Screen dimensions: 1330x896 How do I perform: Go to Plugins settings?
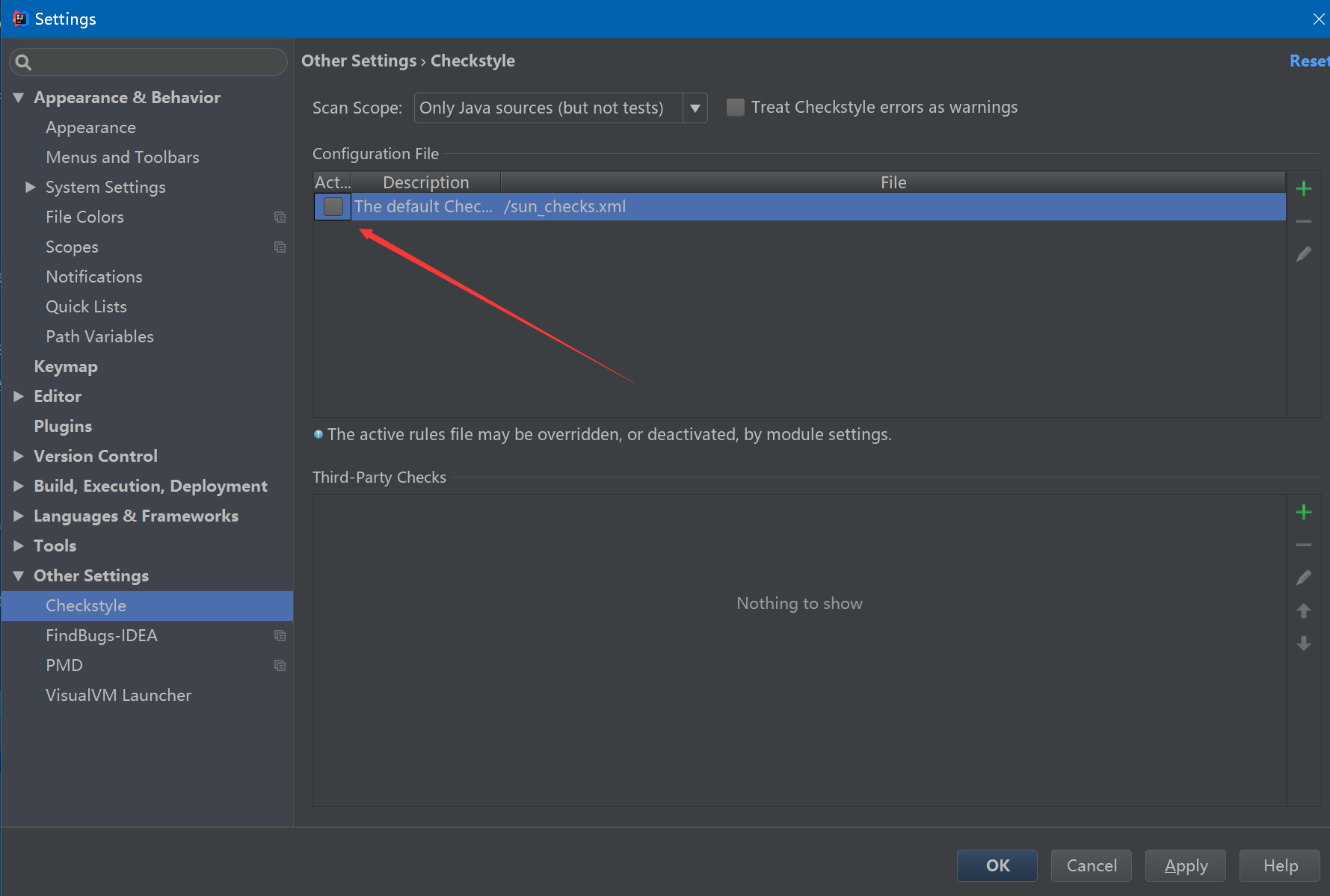[63, 426]
